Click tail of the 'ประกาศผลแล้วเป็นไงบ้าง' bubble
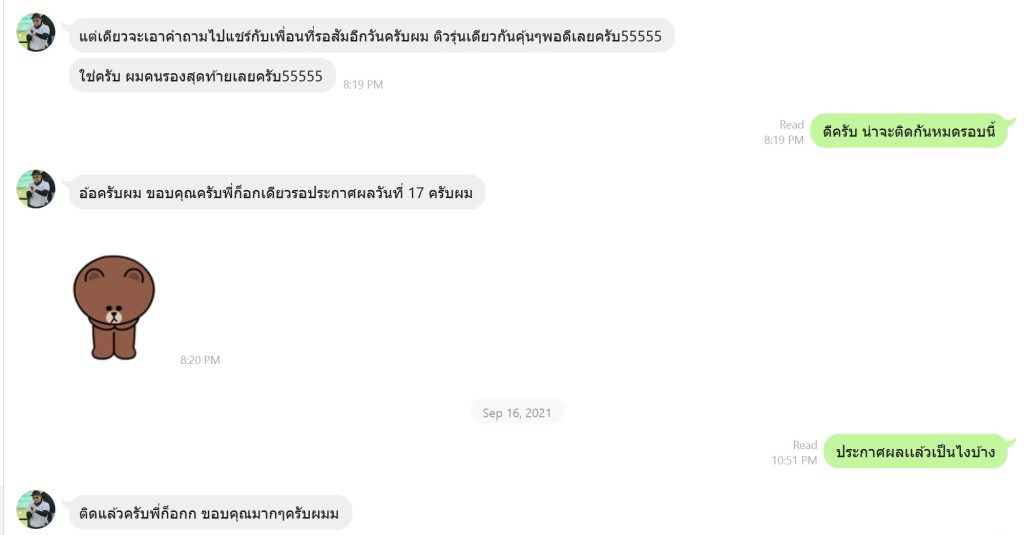 point(1012,444)
